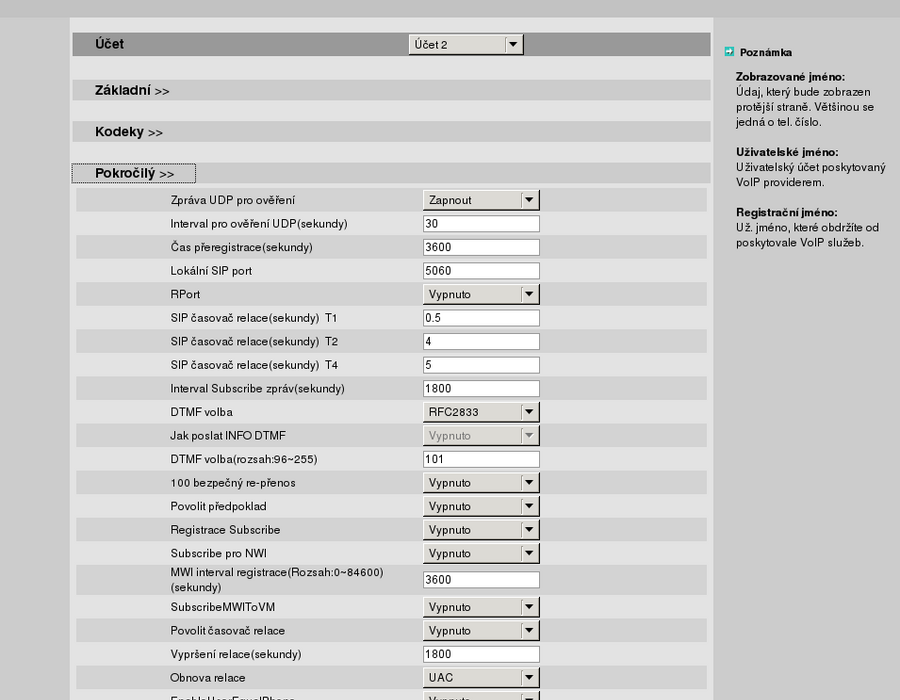Click MWI interval registrace field
The height and width of the screenshot is (700, 900).
point(481,580)
